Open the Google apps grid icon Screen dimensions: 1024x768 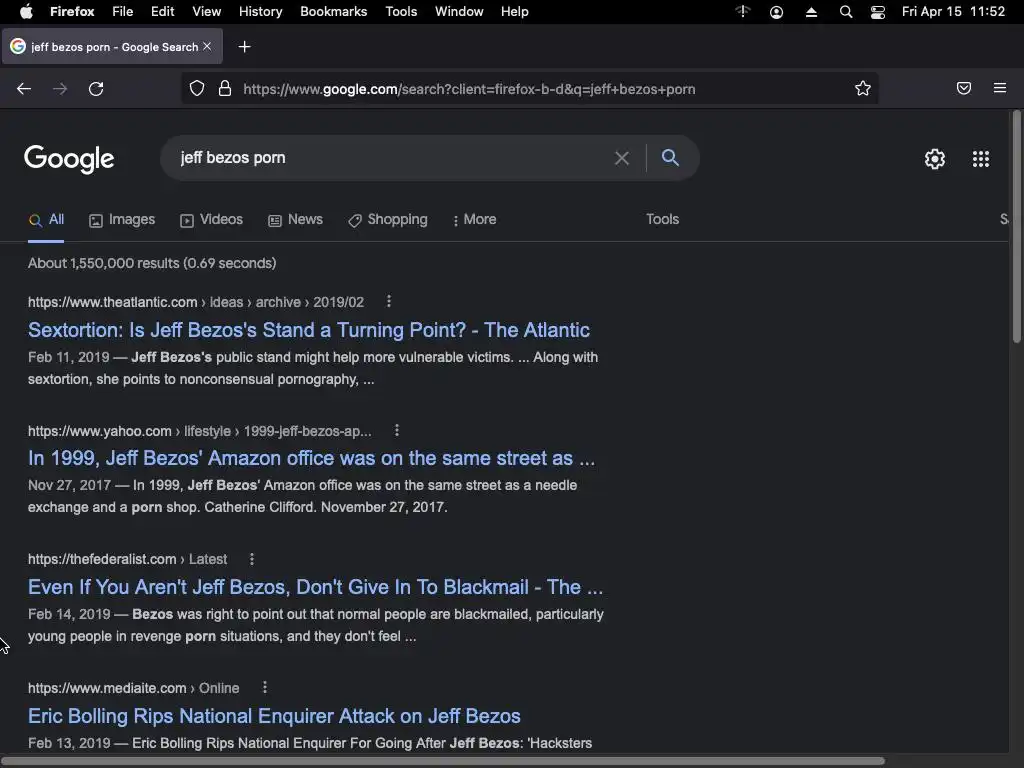981,159
